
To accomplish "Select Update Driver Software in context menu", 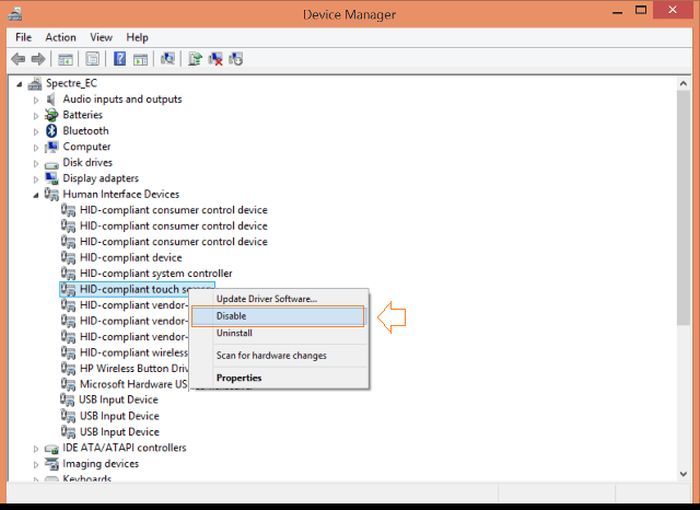I will (x=266, y=298).
